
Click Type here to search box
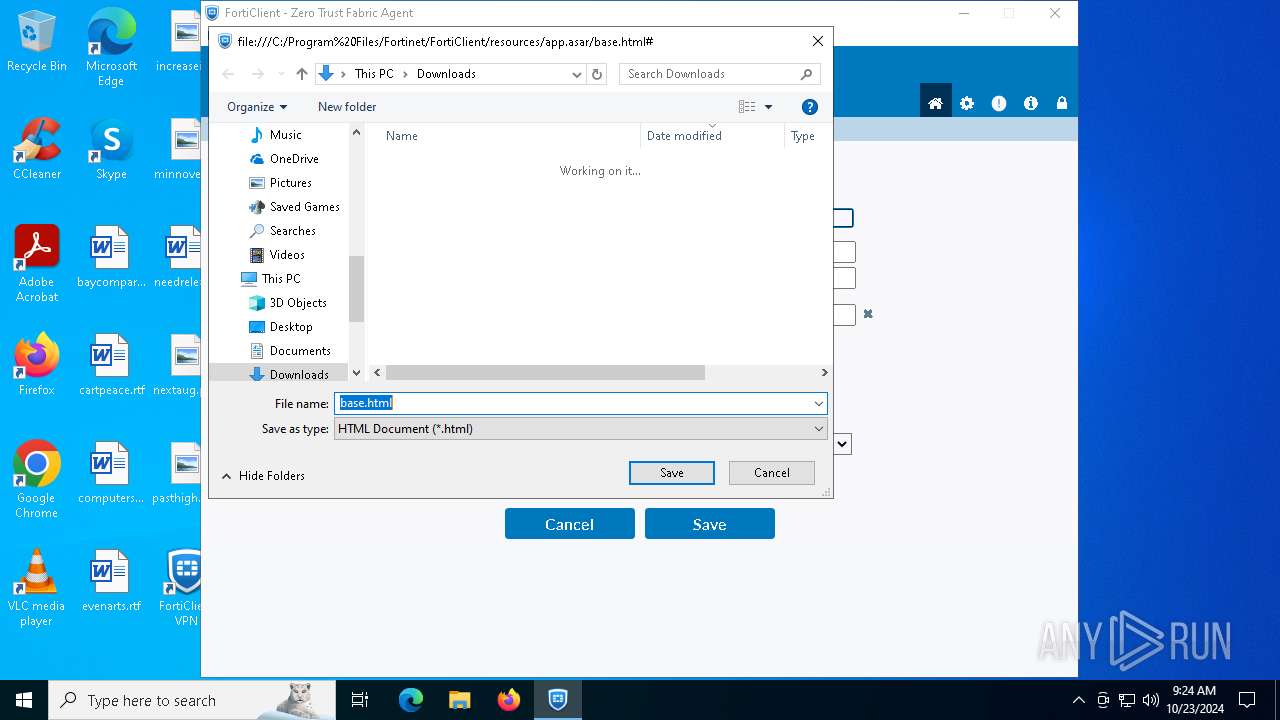coord(192,700)
